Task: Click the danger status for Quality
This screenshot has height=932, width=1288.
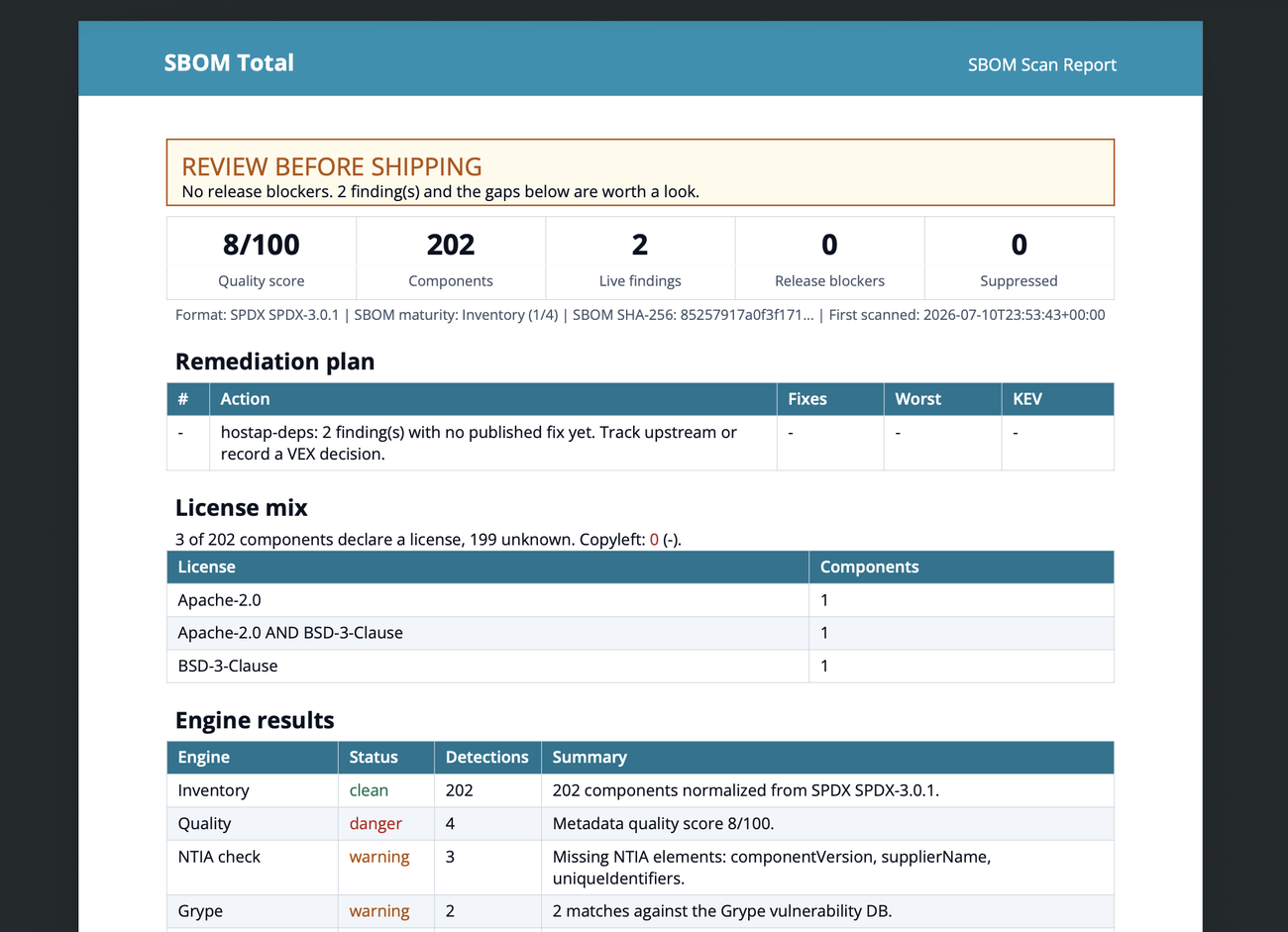Action: coord(376,824)
